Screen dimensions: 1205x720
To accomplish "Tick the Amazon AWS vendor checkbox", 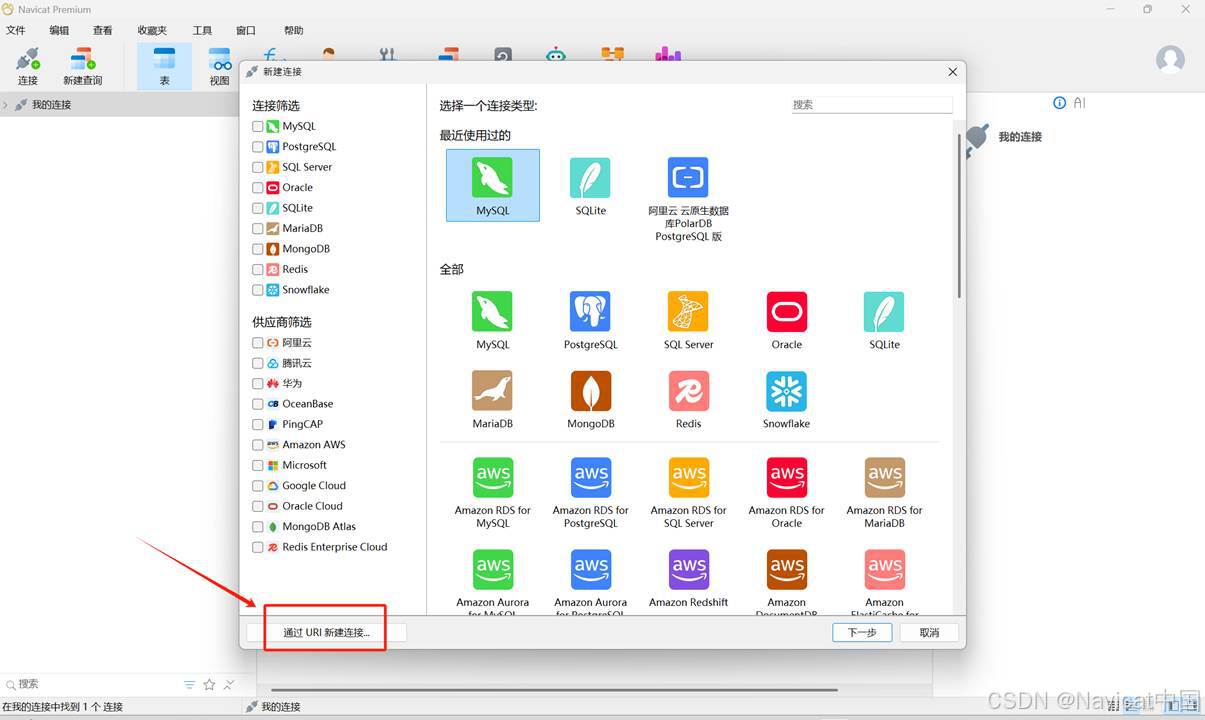I will click(x=258, y=445).
